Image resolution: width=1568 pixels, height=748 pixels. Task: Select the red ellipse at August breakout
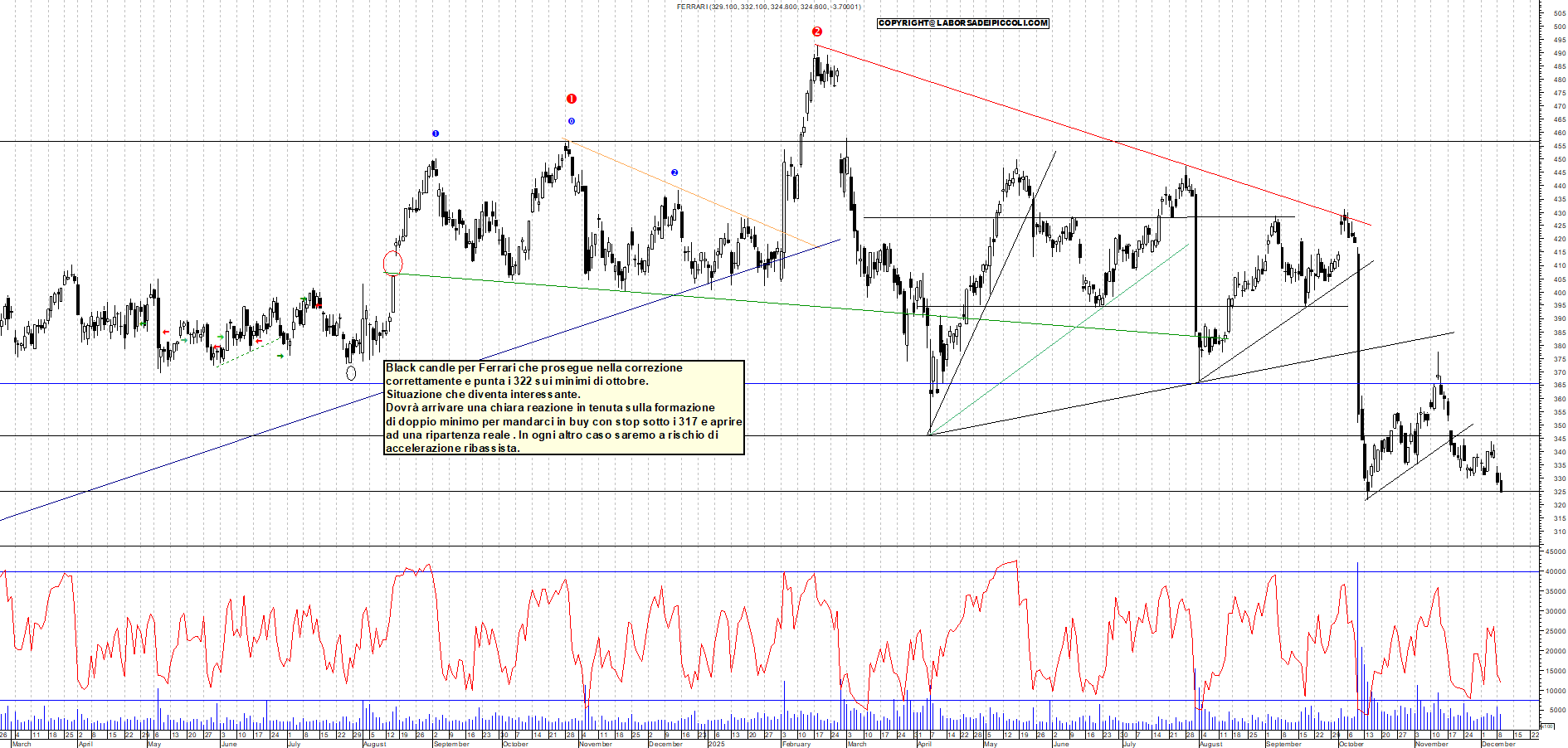click(392, 264)
